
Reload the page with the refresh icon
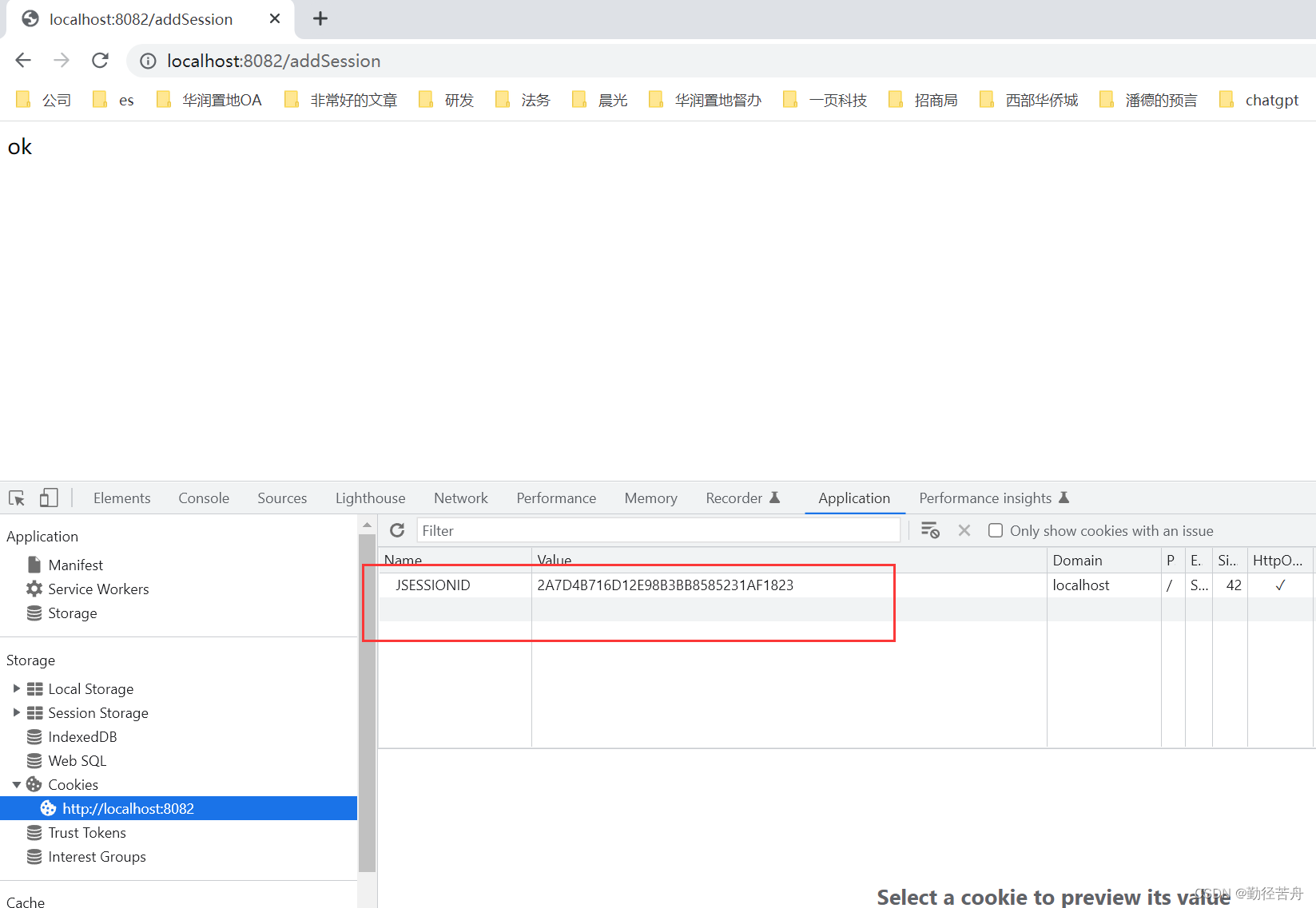tap(100, 61)
